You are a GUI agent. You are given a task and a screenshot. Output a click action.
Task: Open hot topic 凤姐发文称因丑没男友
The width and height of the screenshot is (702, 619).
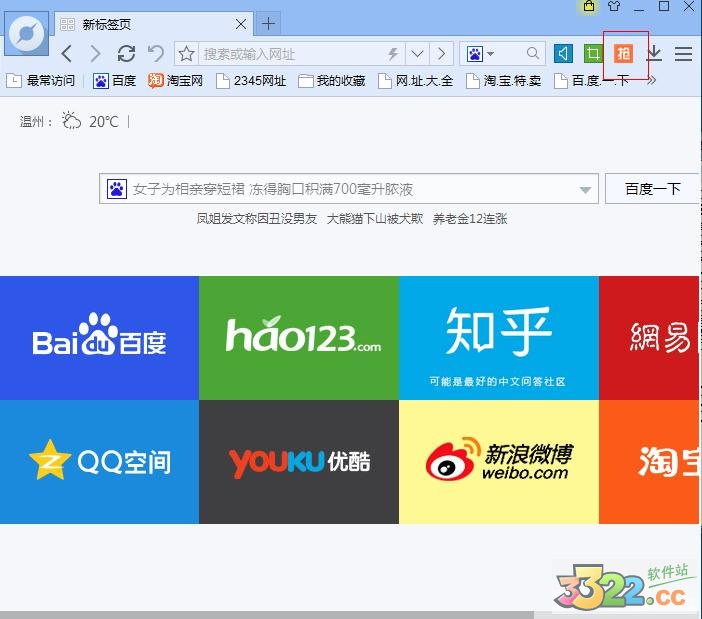[257, 219]
